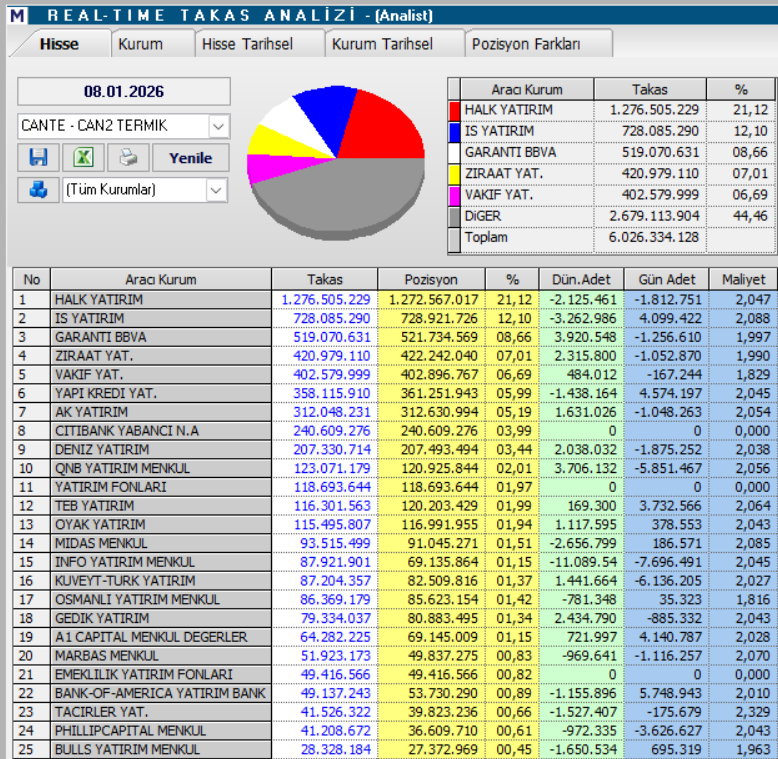Click Gün Adet value 5.748.943
Image resolution: width=778 pixels, height=759 pixels.
click(x=670, y=694)
